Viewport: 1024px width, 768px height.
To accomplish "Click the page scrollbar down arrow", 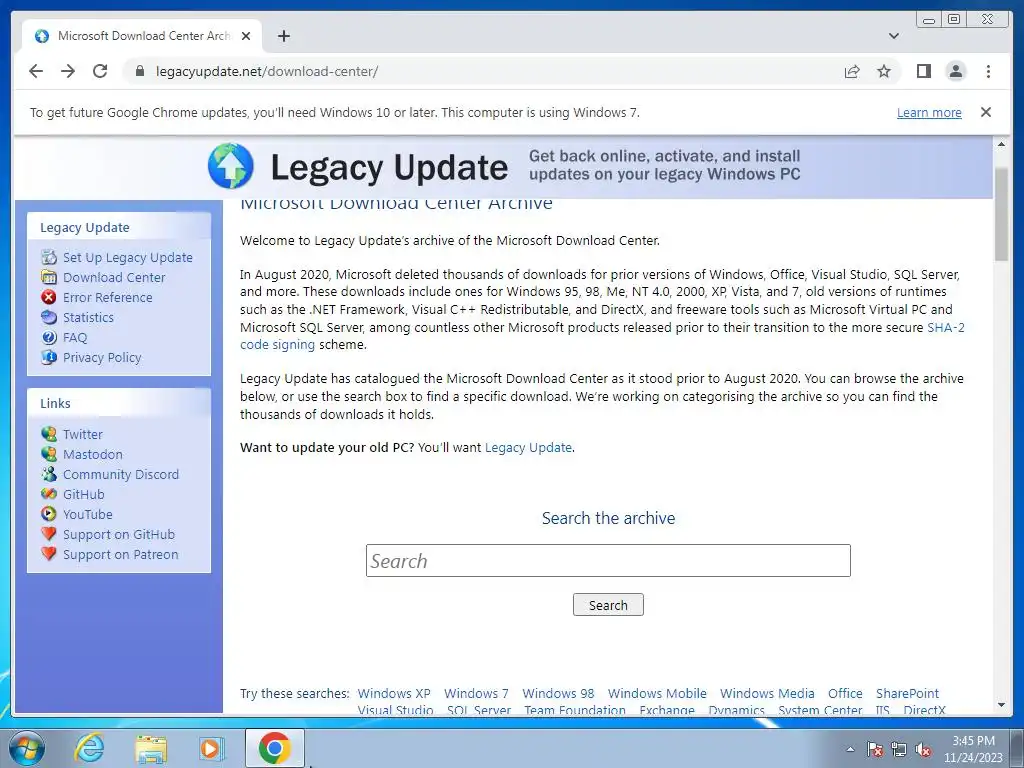I will [x=1001, y=705].
